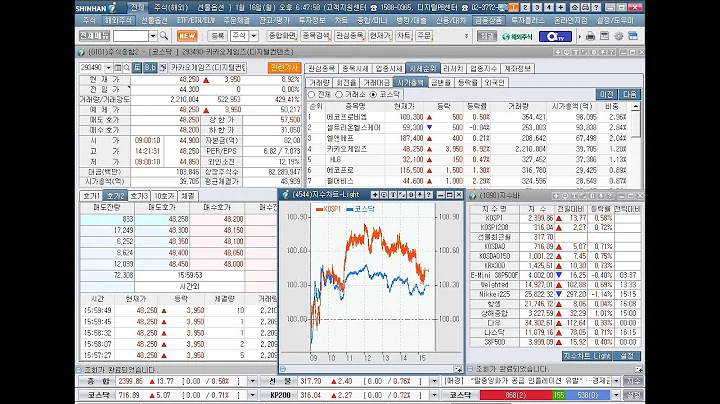
Task: Select the Nikkei225 row in 지수바
Action: pyautogui.click(x=555, y=294)
